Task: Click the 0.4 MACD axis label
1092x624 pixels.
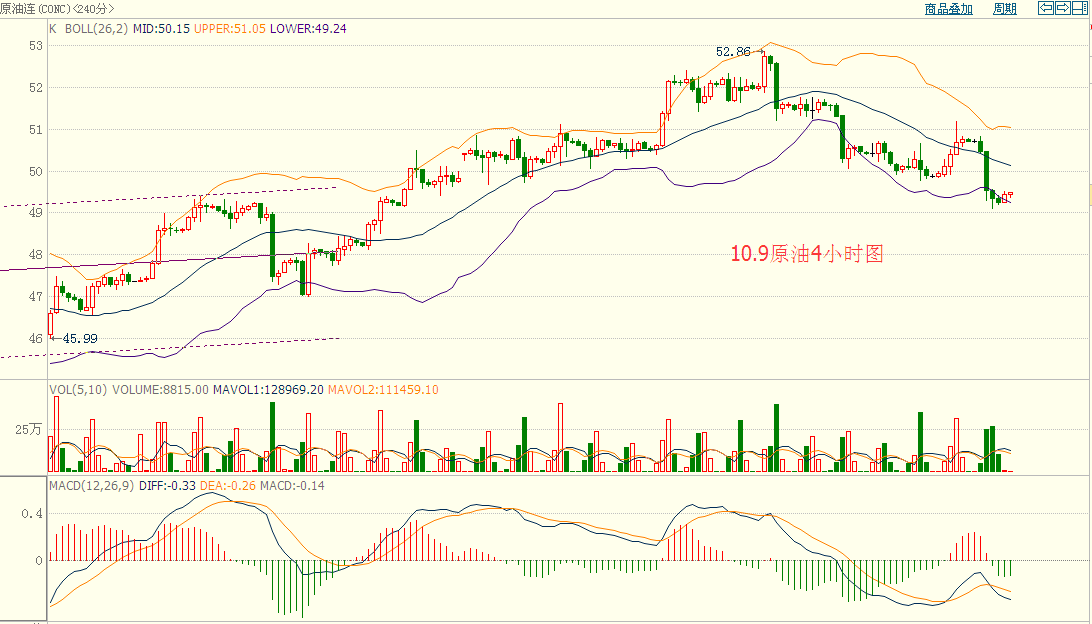Action: pyautogui.click(x=32, y=513)
